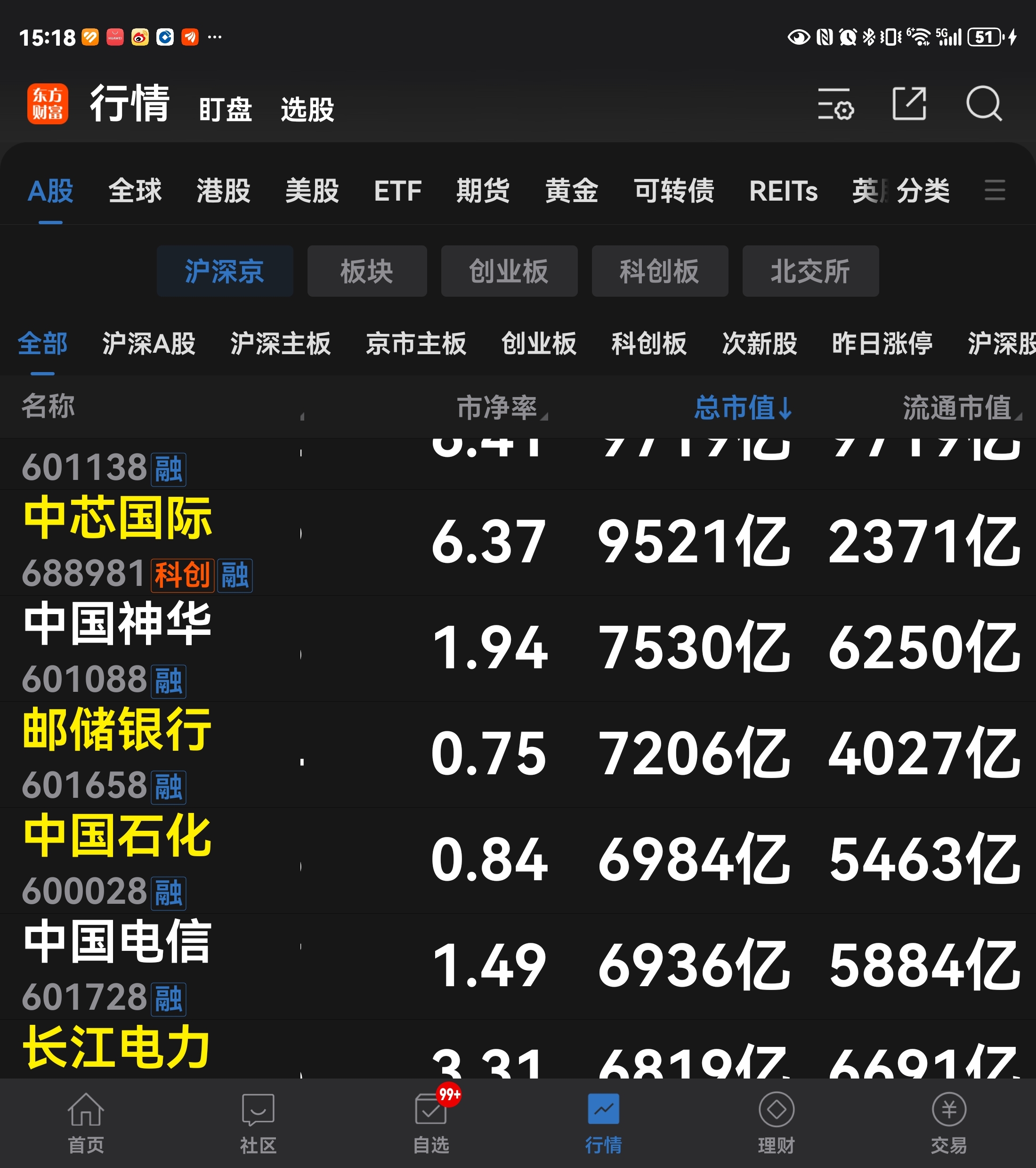Tap the 融 badge beside 688981
This screenshot has height=1168, width=1036.
[x=235, y=575]
